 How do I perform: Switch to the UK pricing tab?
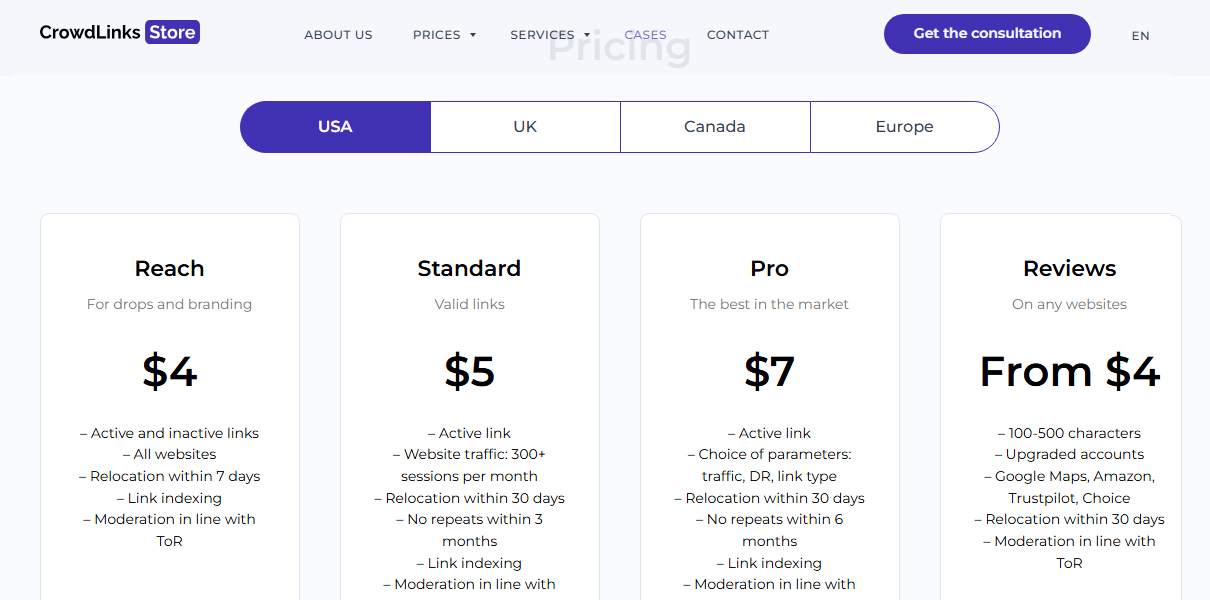525,126
